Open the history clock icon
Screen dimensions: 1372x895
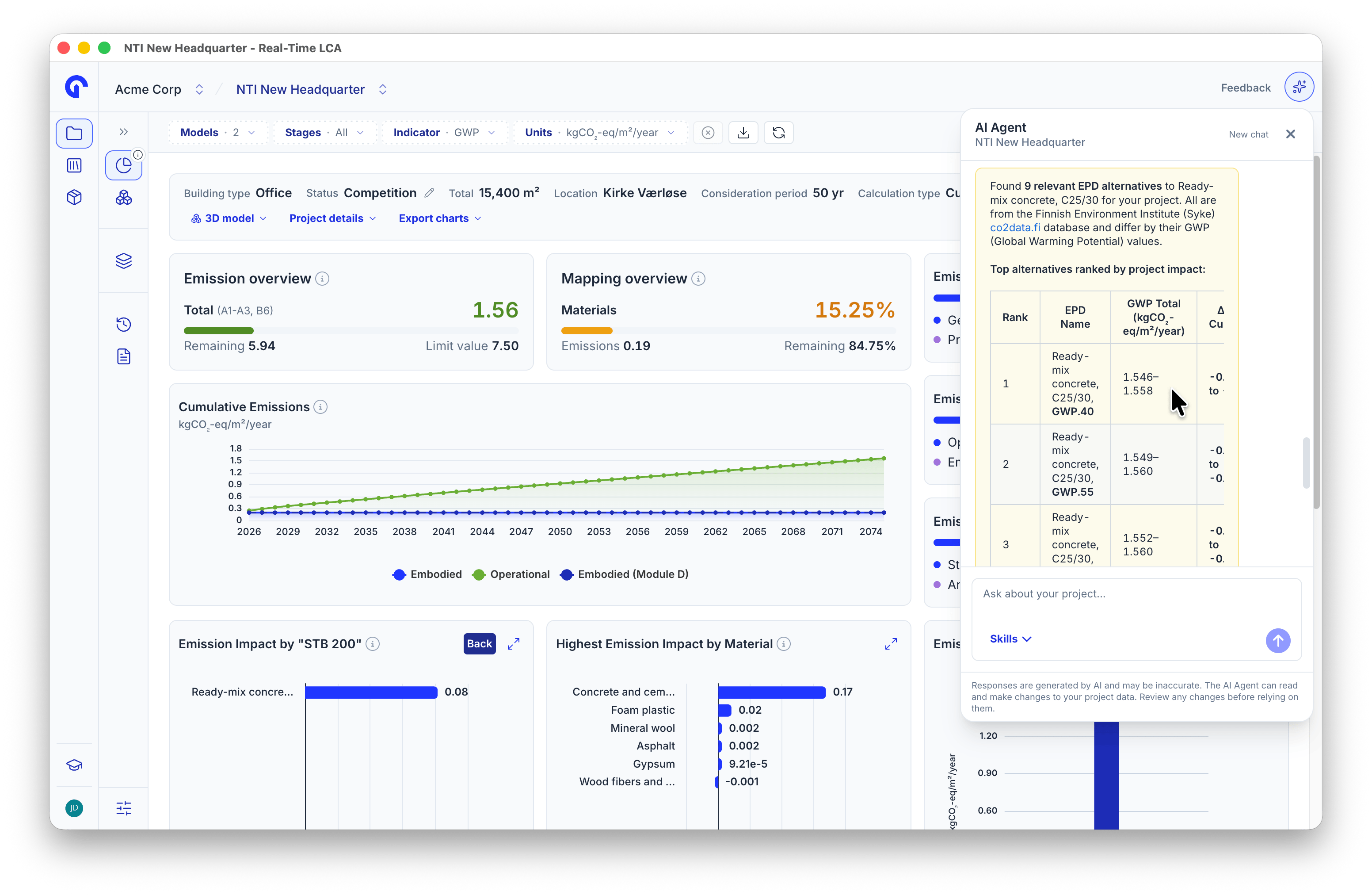point(123,325)
